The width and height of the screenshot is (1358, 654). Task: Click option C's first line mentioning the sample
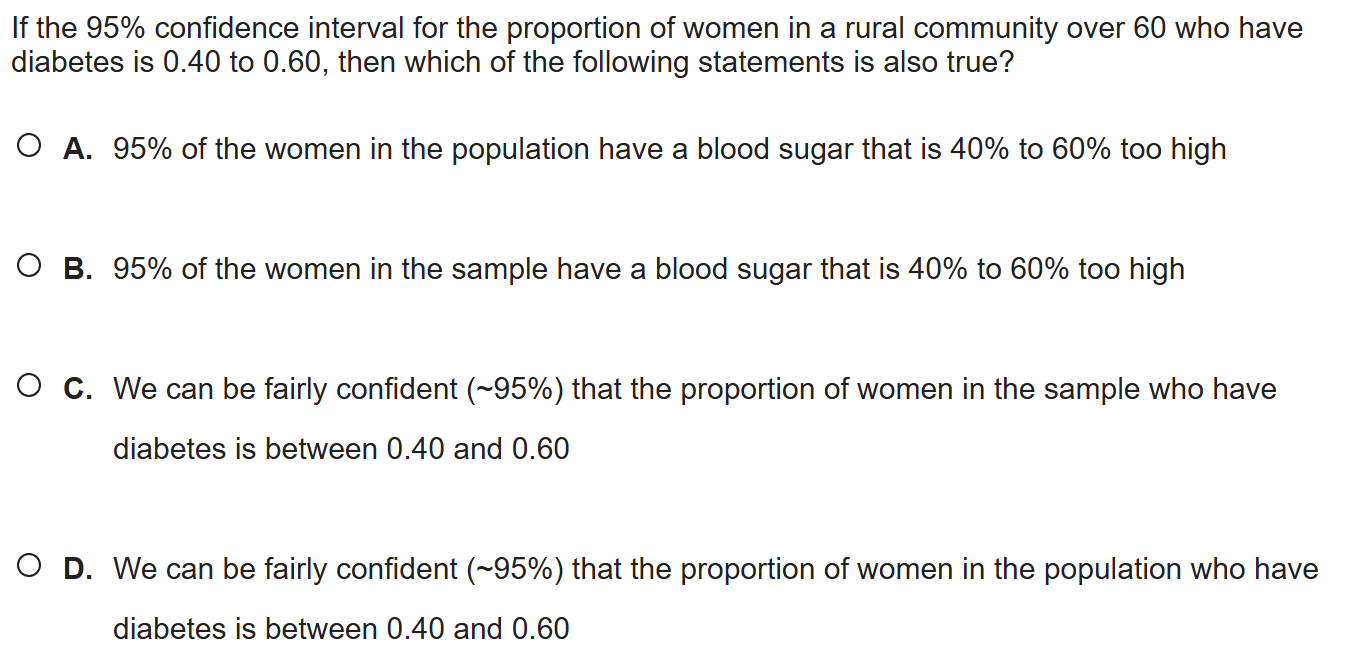click(x=694, y=389)
